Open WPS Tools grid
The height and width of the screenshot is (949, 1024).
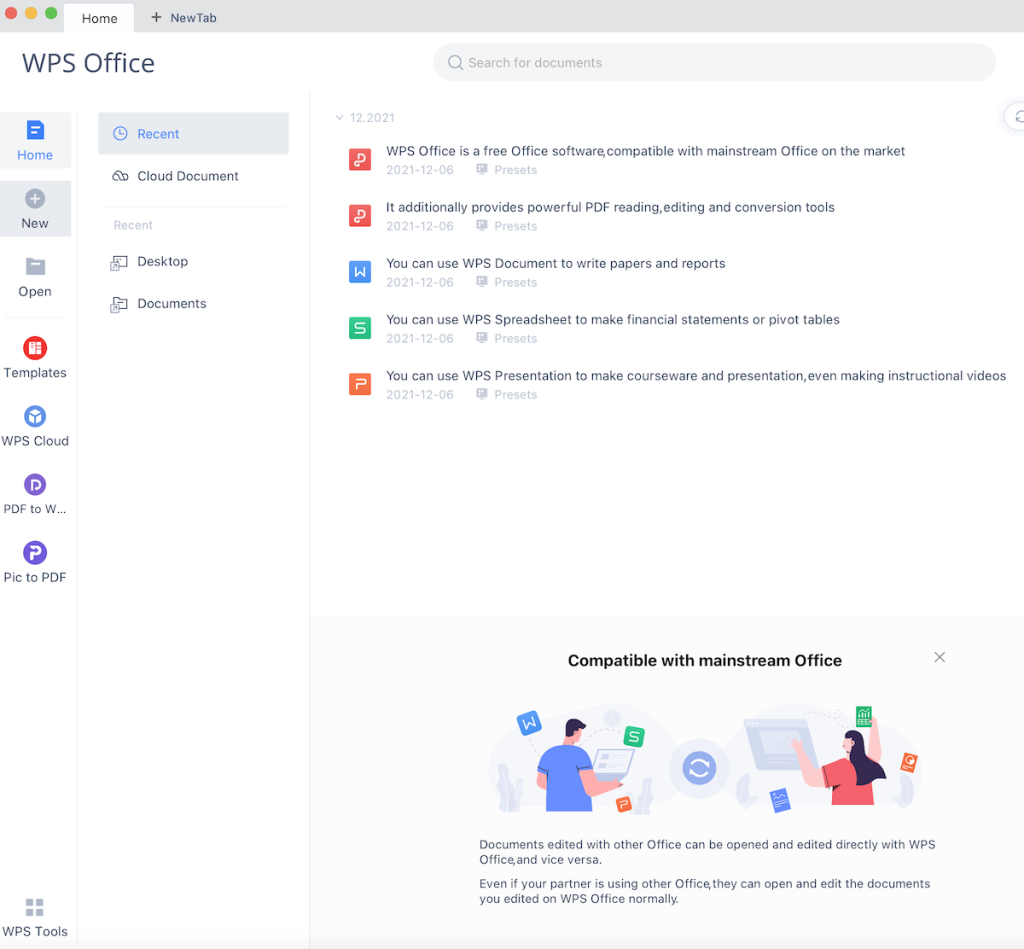click(x=35, y=918)
